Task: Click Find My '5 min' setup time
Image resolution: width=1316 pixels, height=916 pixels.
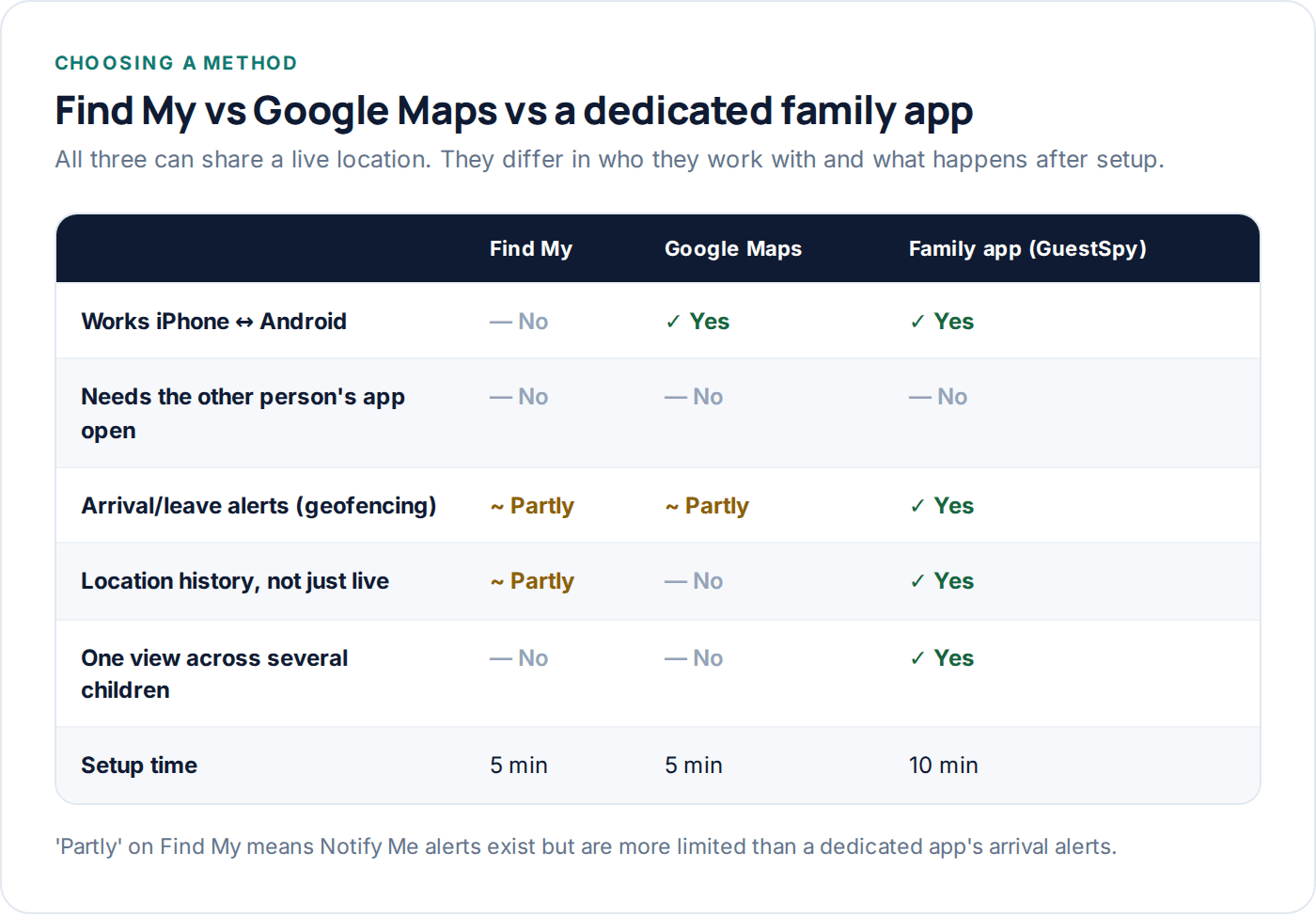Action: tap(519, 766)
